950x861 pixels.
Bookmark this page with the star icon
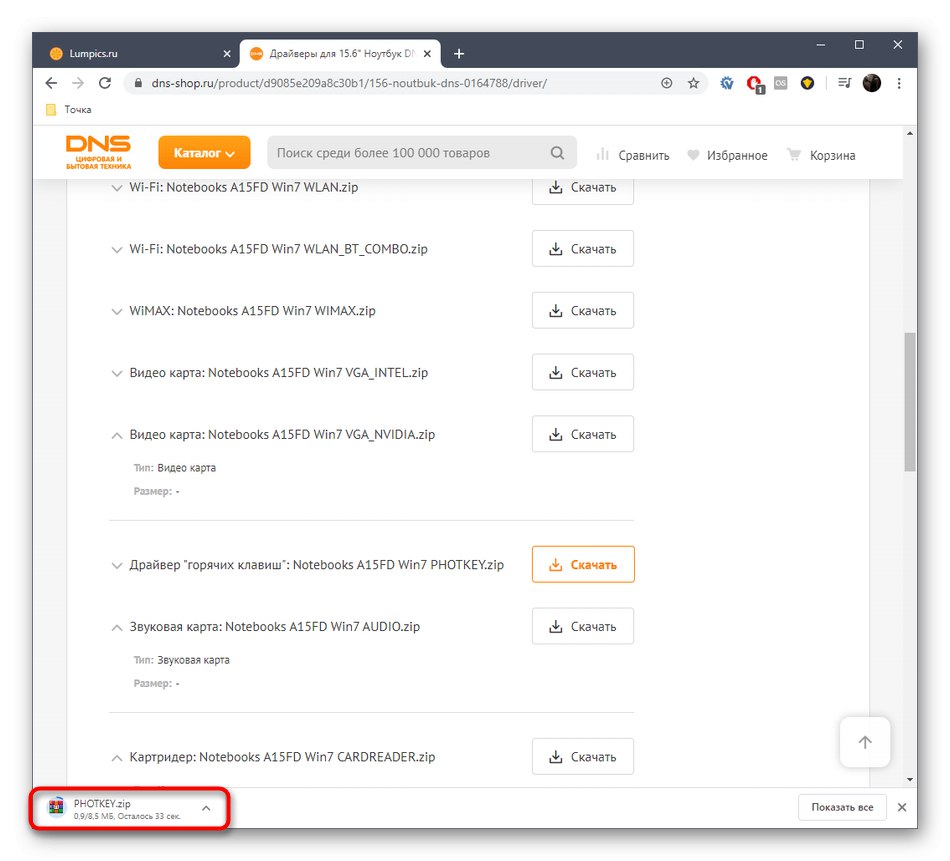coord(693,83)
